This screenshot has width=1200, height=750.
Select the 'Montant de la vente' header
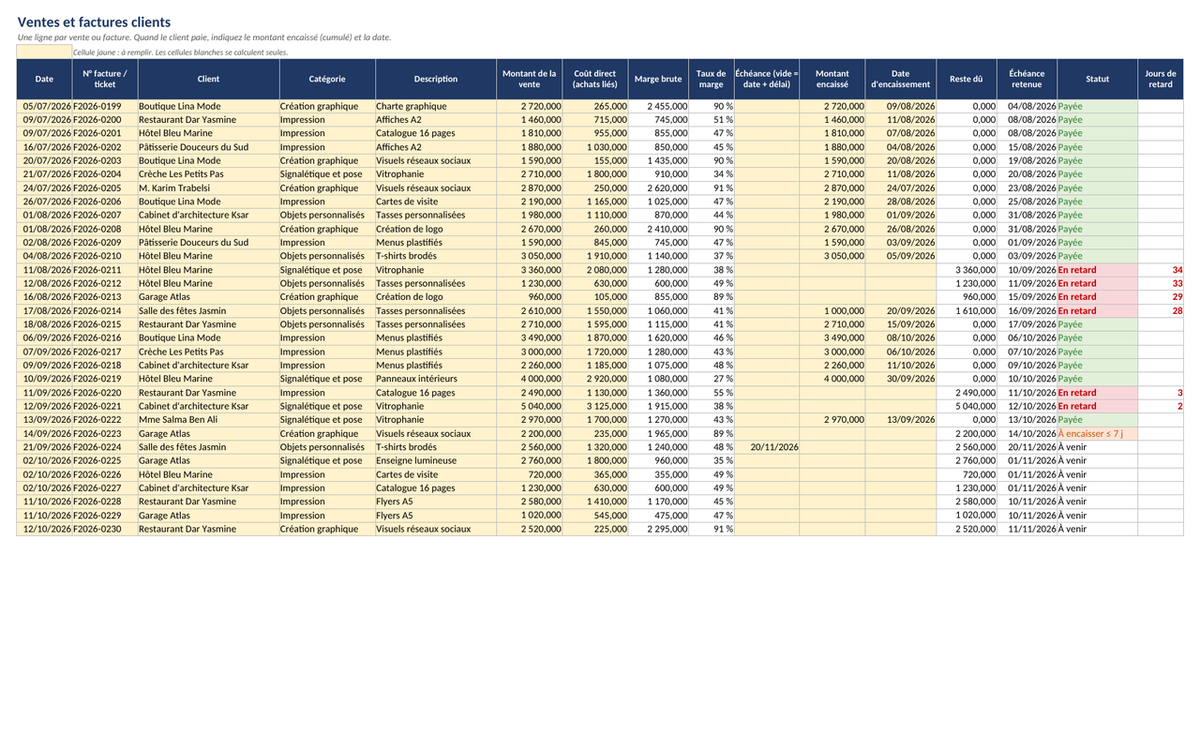point(529,79)
